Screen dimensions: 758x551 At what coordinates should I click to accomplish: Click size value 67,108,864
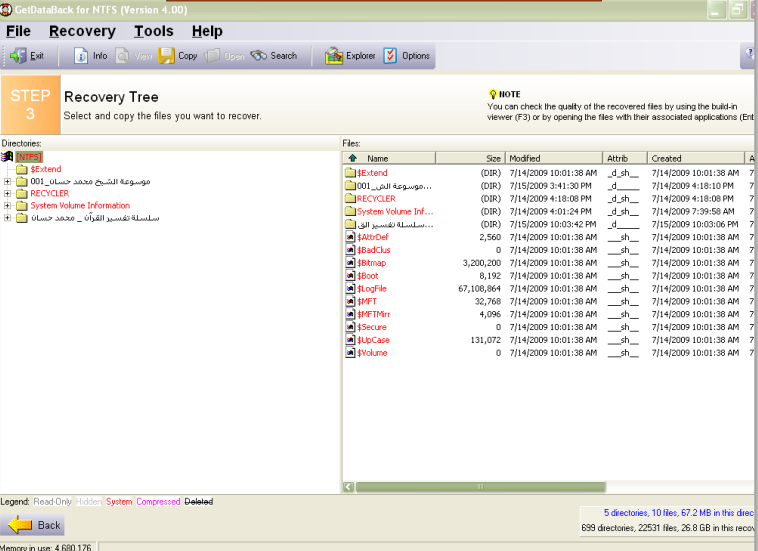(480, 289)
